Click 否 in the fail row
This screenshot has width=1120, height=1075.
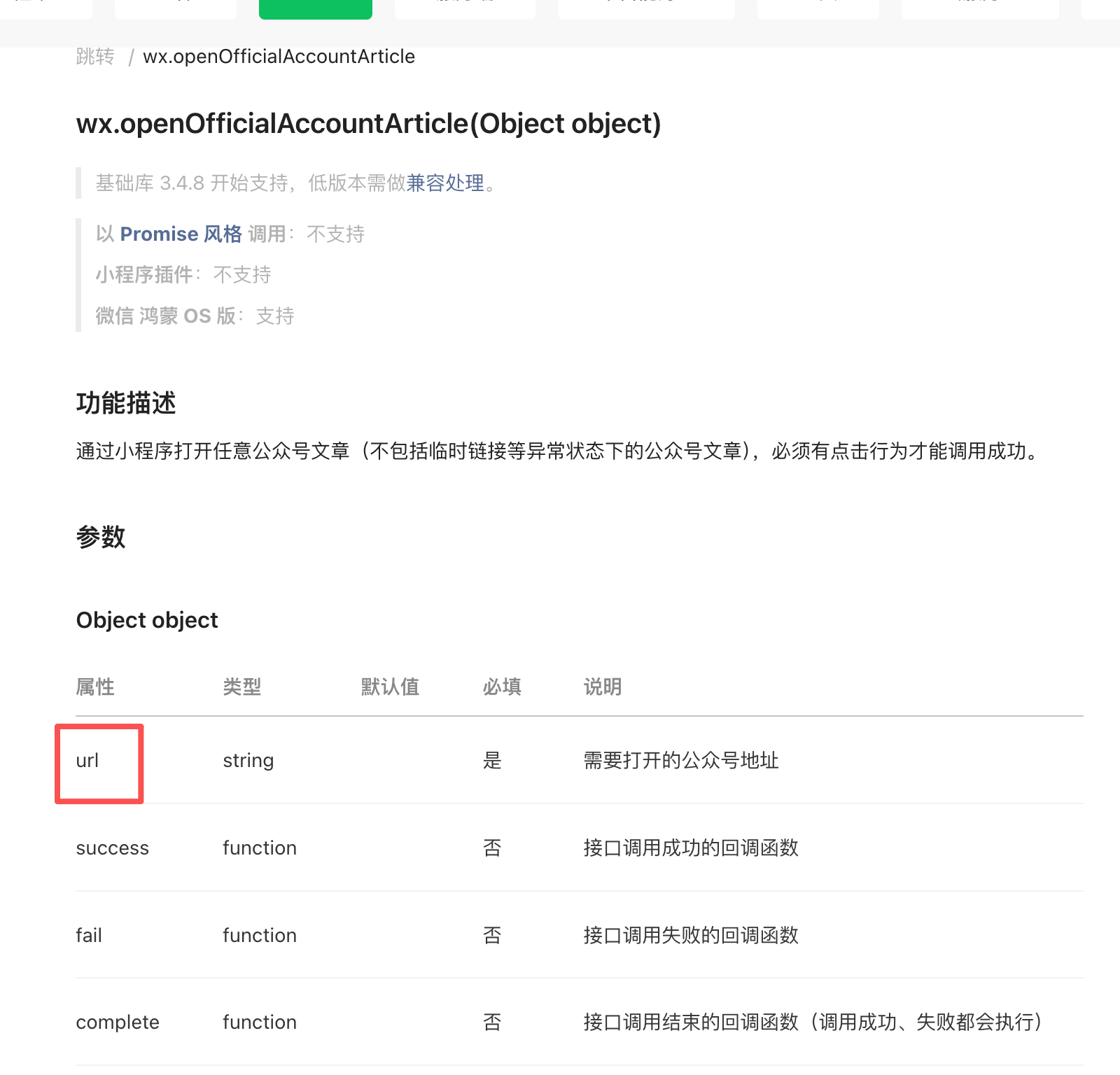492,935
